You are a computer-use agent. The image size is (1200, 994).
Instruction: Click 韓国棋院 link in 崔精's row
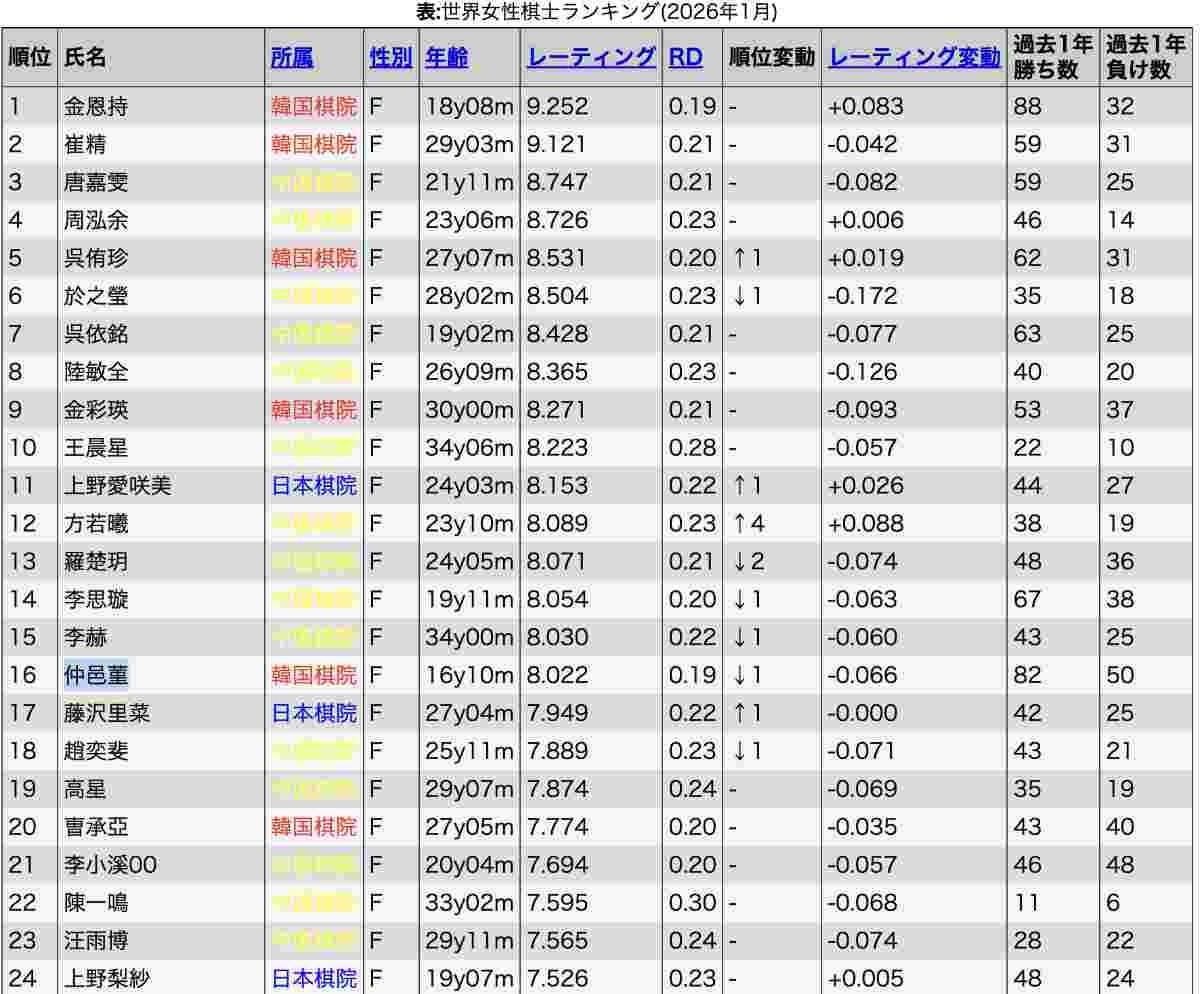(x=313, y=145)
